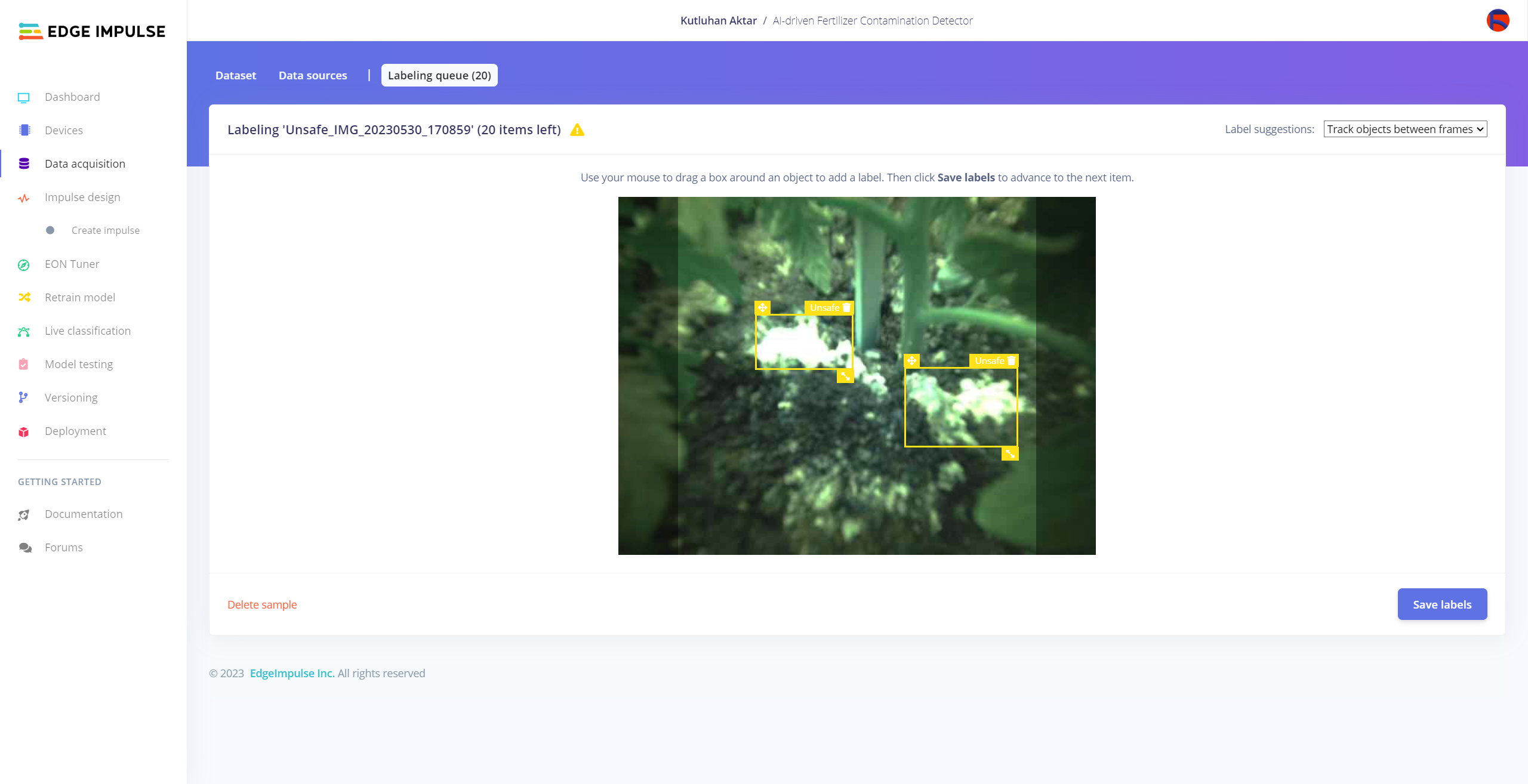Viewport: 1528px width, 784px height.
Task: Click Save labels button
Action: [x=1442, y=604]
